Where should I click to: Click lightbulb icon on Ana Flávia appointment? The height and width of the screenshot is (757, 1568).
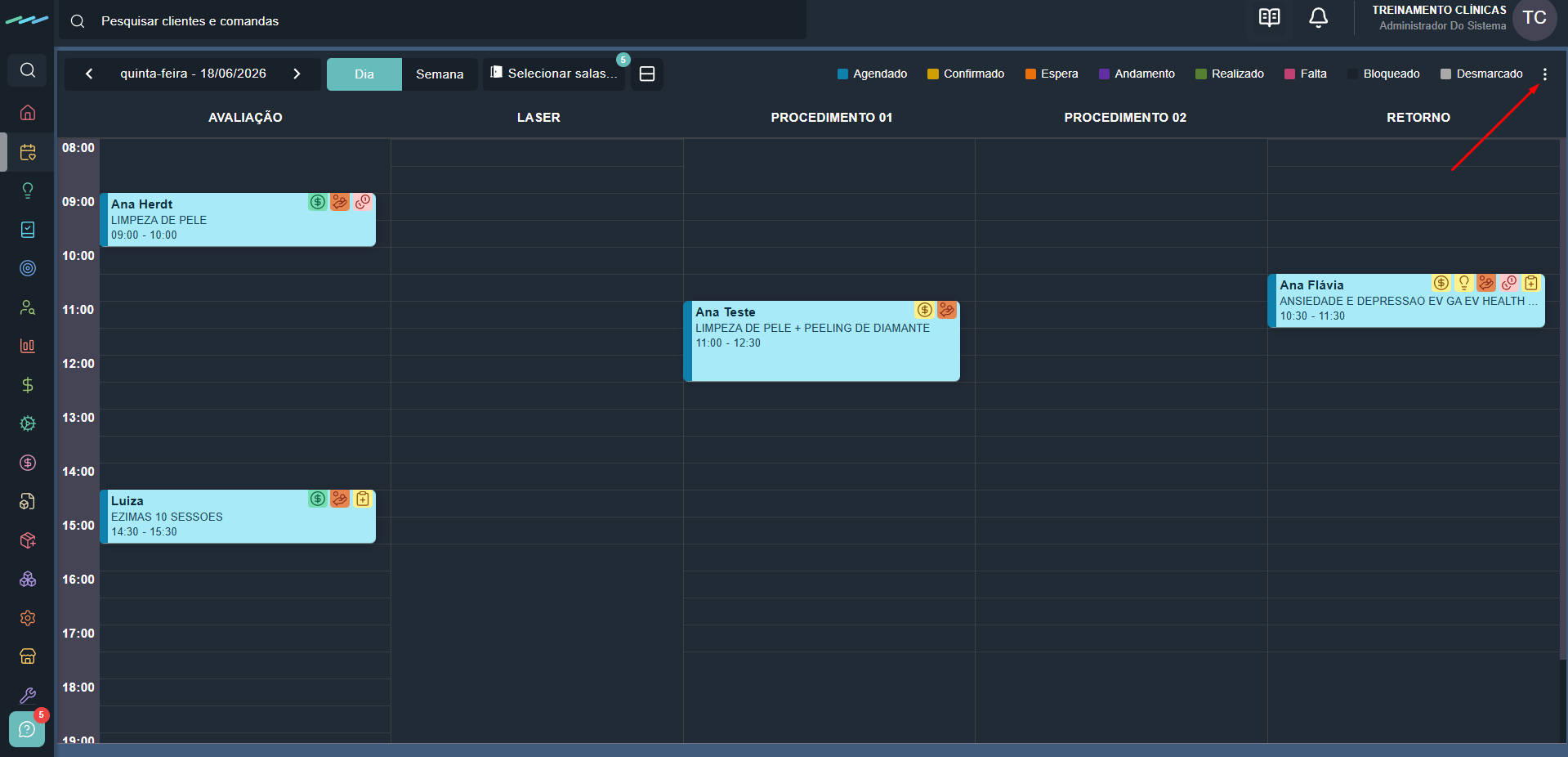pos(1464,283)
